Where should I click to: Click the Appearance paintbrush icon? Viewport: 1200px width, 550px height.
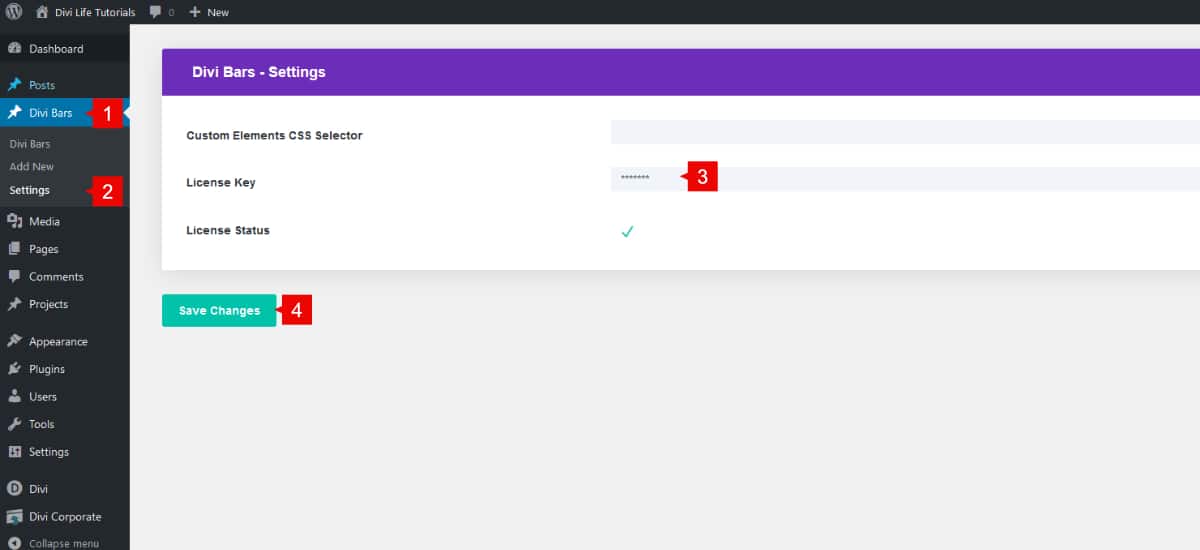pyautogui.click(x=14, y=342)
